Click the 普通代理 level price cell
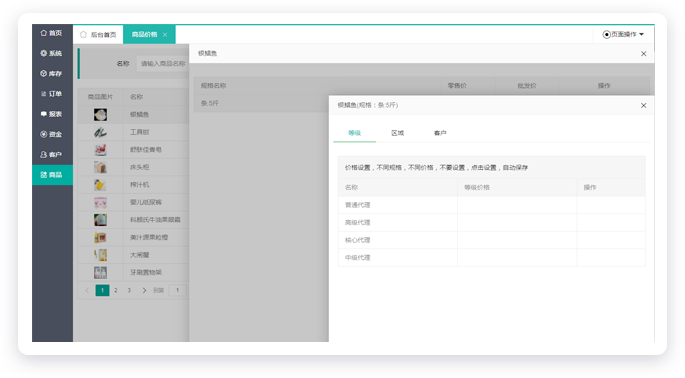 click(x=517, y=205)
